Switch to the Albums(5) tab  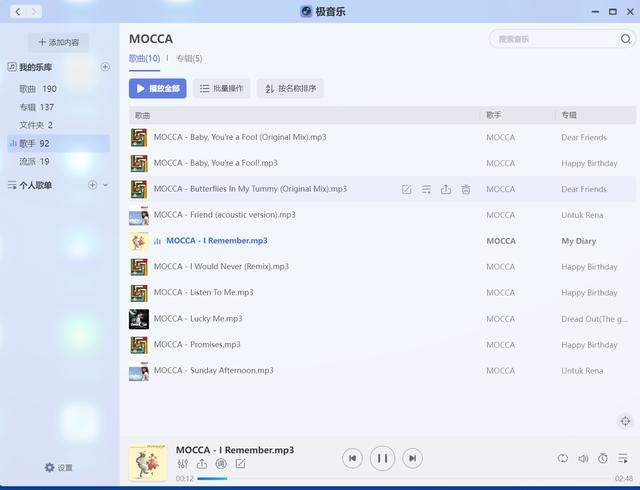point(189,58)
